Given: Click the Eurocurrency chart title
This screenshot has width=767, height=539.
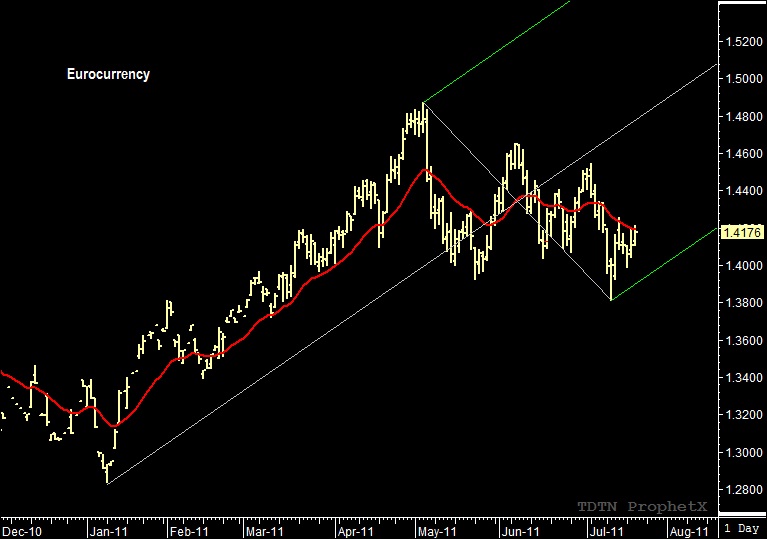Looking at the screenshot, I should (108, 74).
